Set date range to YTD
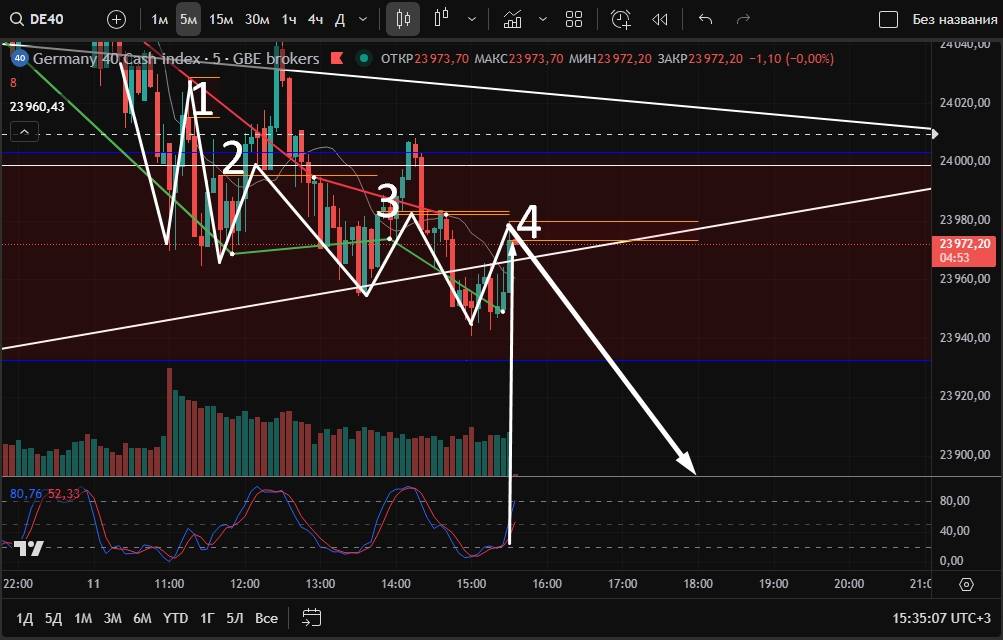1003x640 pixels. tap(176, 617)
